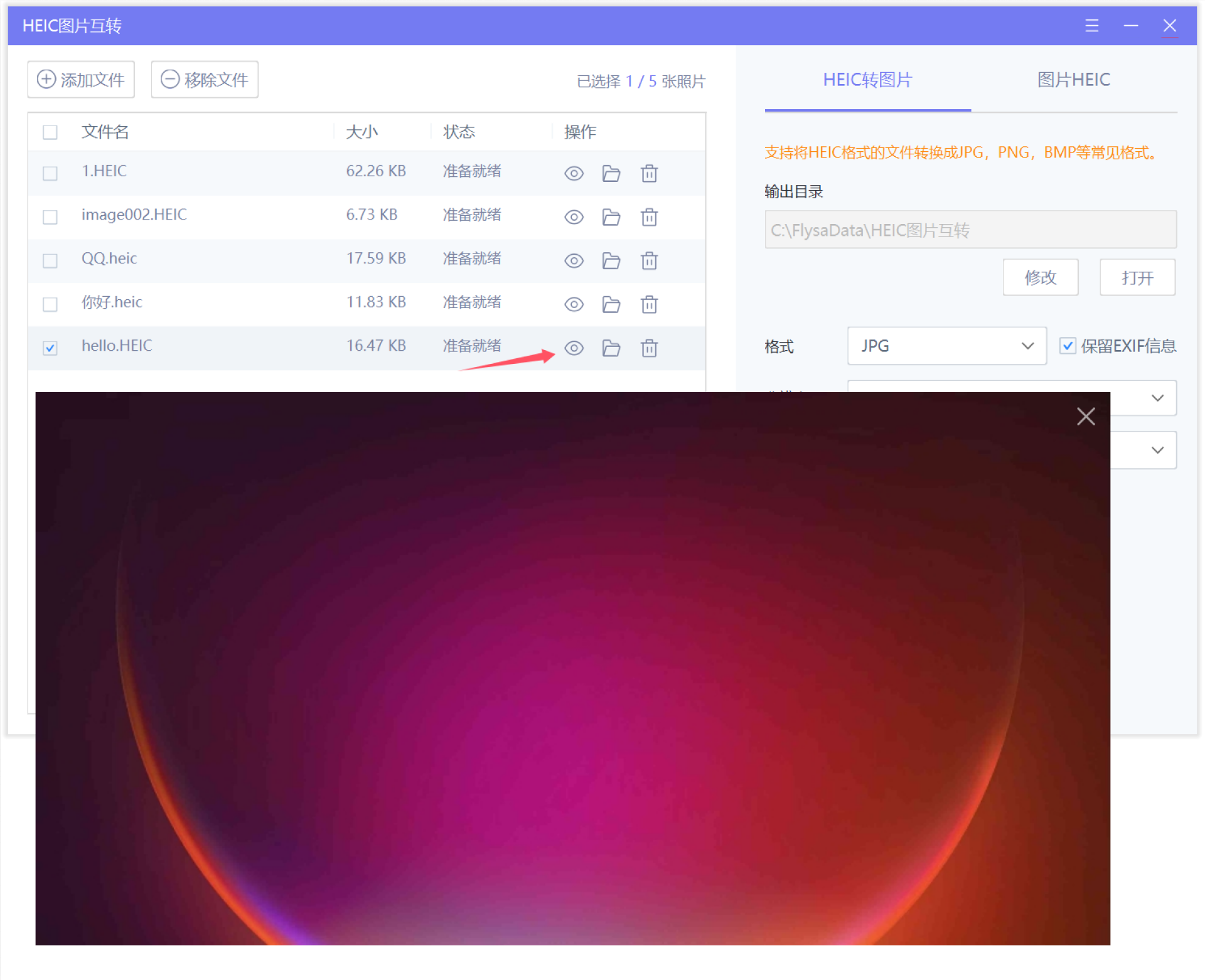Open folder icon in QQ.heic row

(611, 260)
